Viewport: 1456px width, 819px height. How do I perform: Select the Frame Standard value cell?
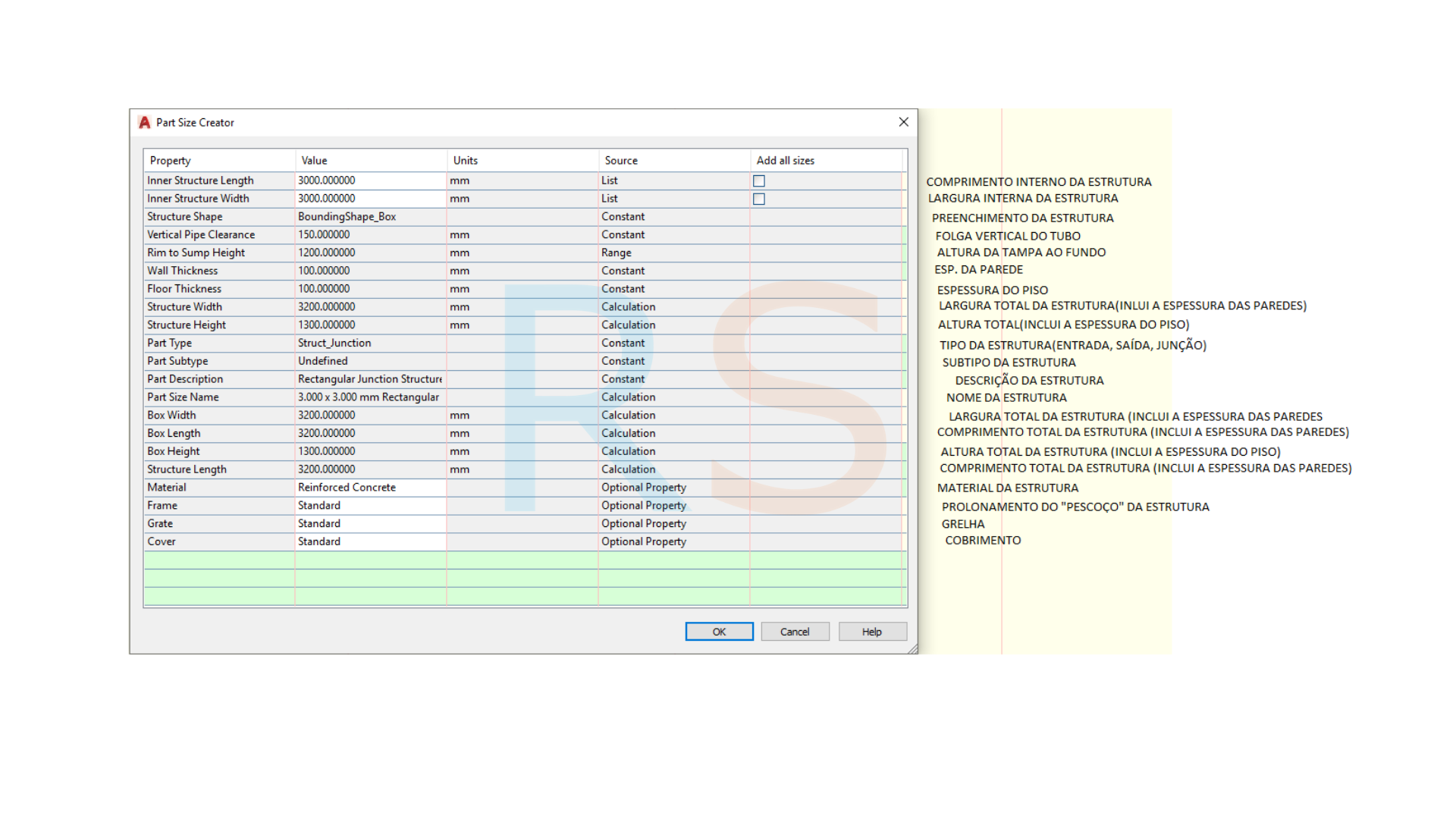[370, 506]
